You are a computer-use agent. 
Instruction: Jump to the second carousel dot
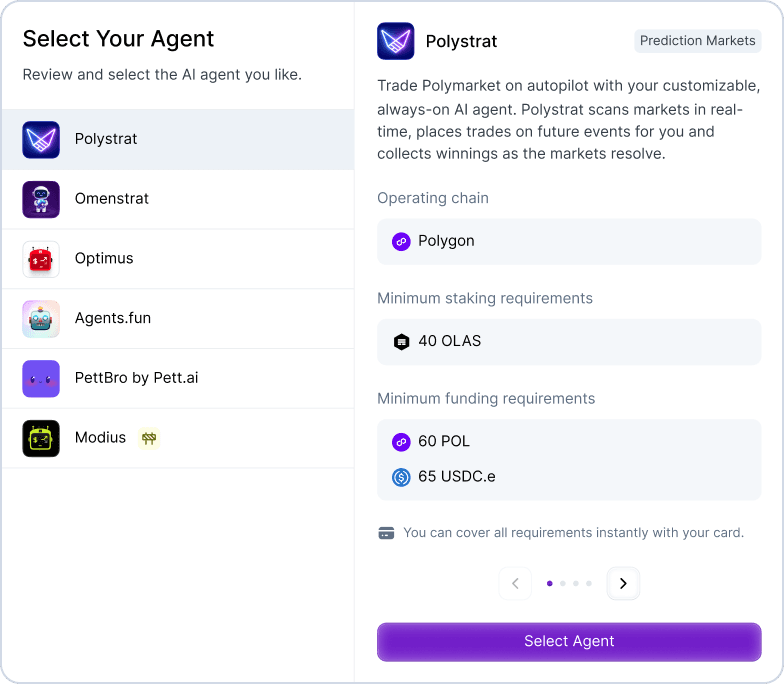click(563, 583)
